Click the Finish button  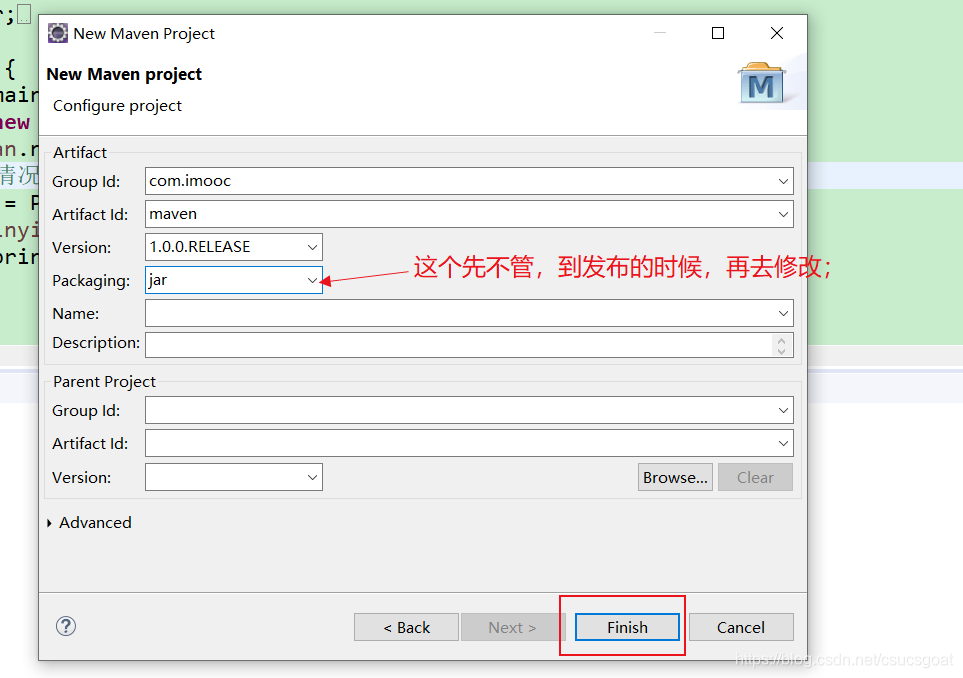point(627,627)
